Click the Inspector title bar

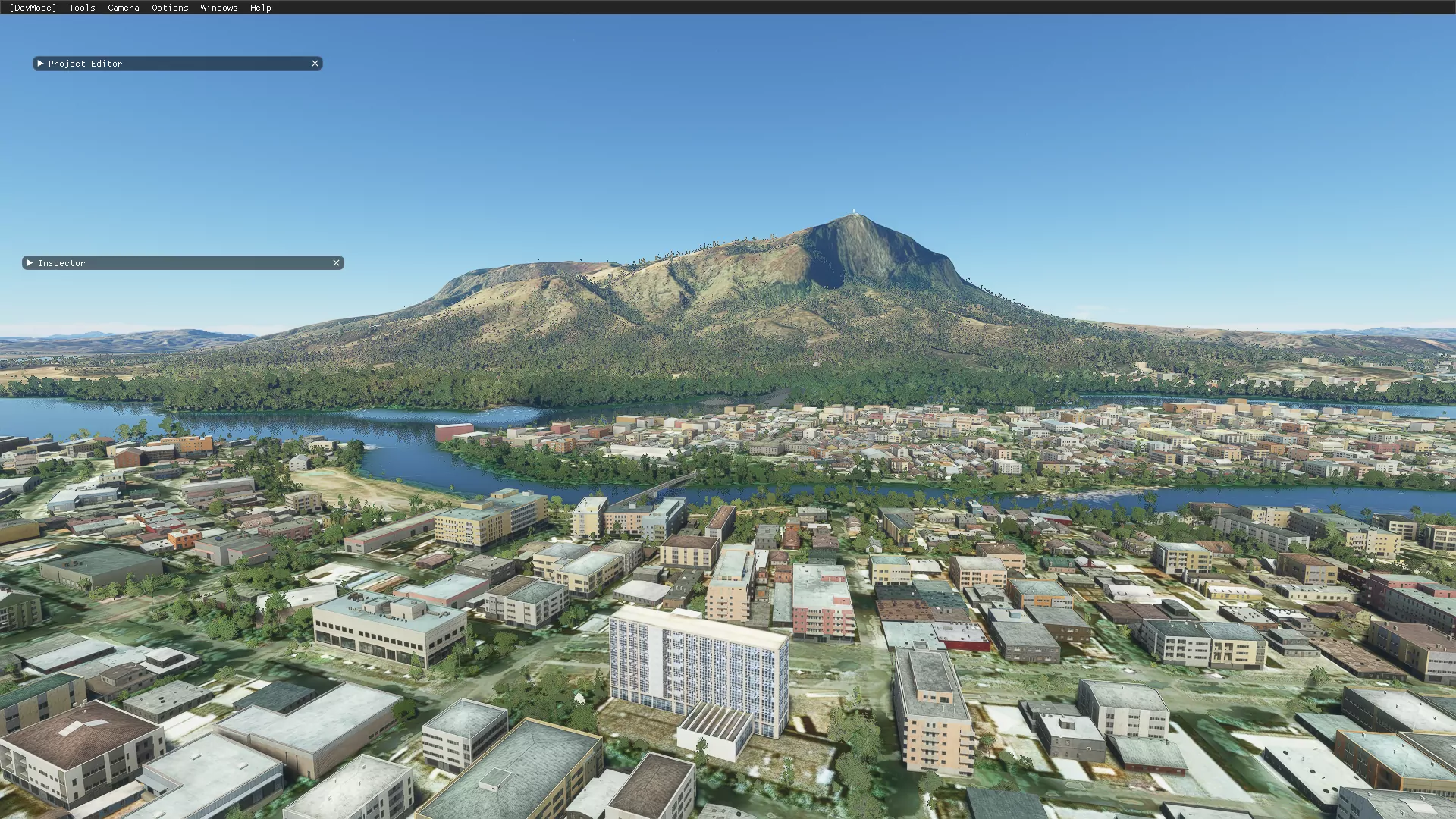182,263
